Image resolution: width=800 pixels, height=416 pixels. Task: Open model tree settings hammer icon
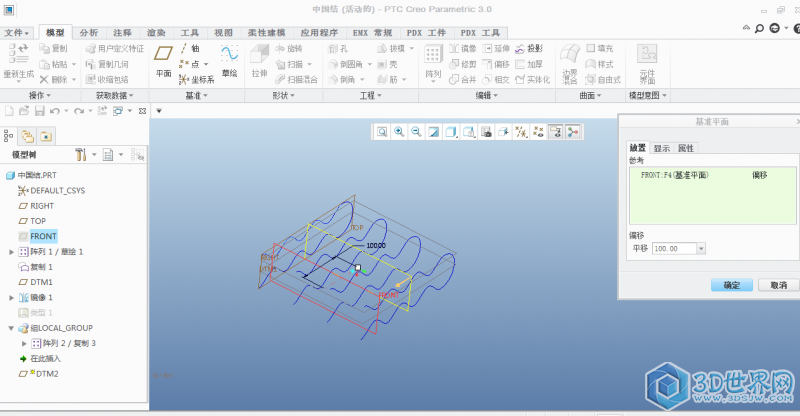[x=81, y=155]
